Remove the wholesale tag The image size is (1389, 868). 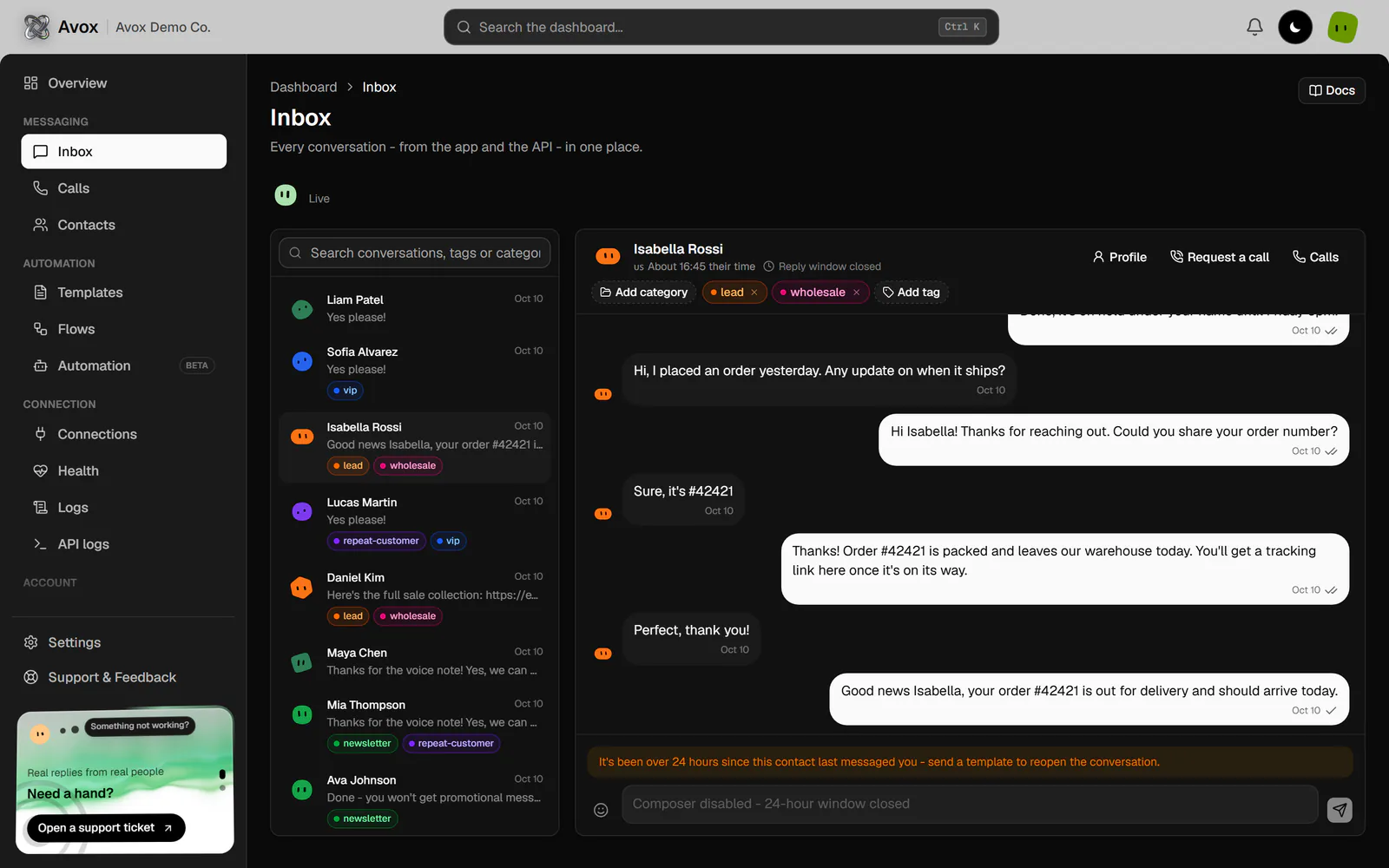tap(857, 293)
